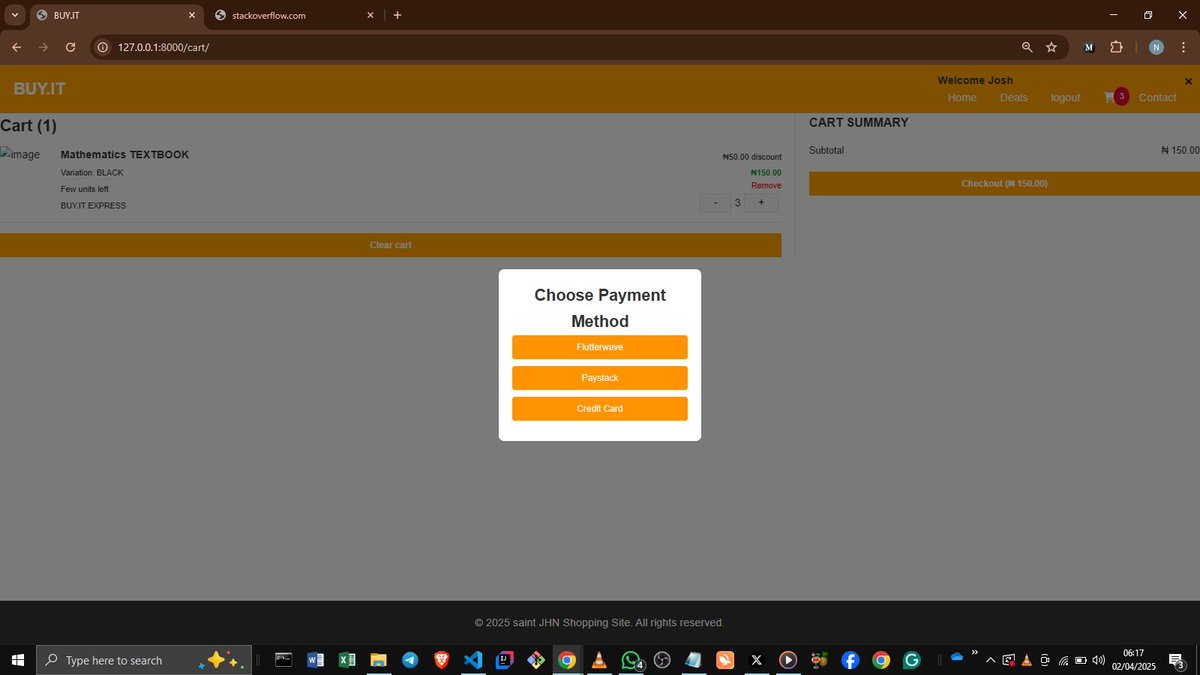Open File Explorer from taskbar
1200x675 pixels.
378,660
